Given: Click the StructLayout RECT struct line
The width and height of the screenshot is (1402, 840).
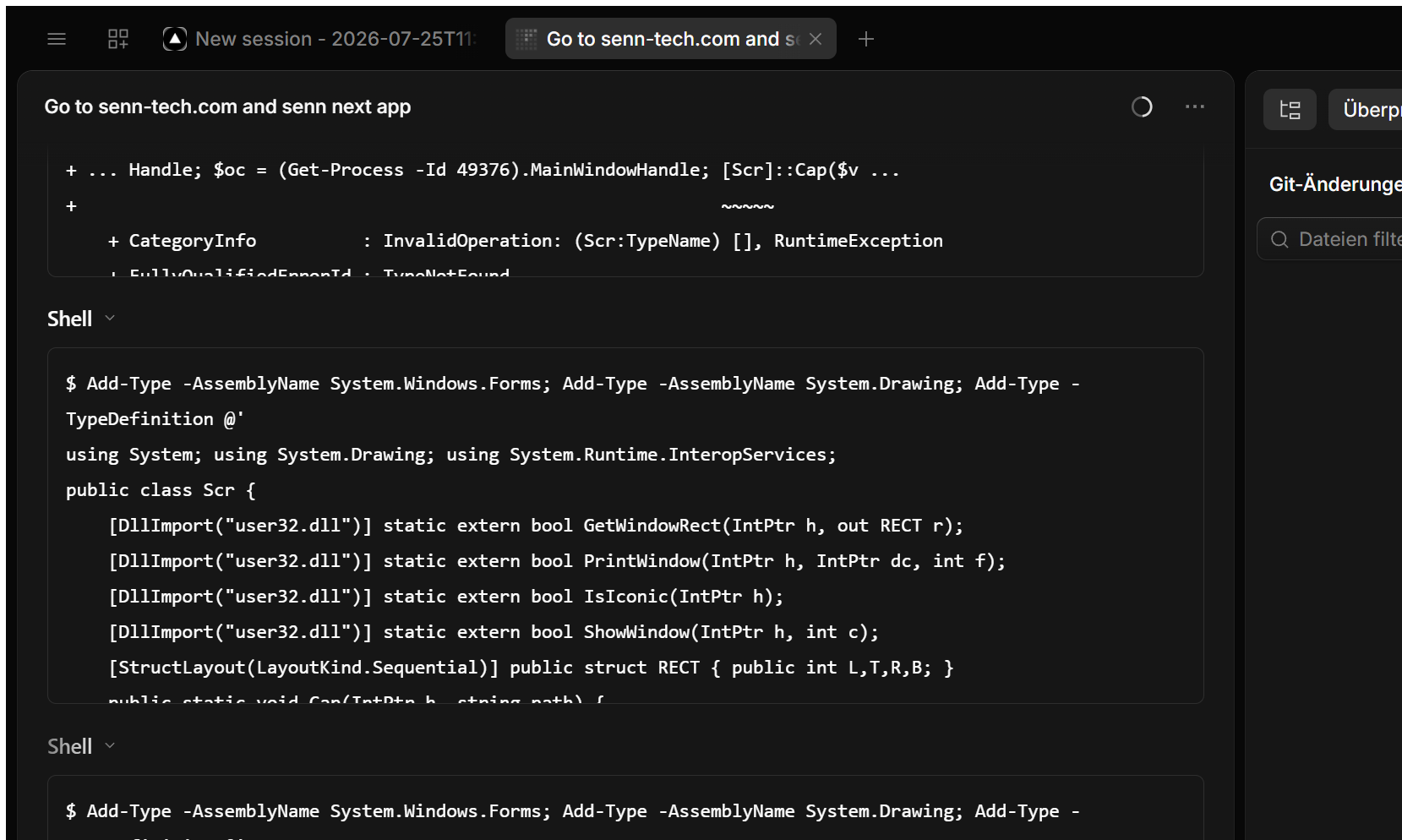Looking at the screenshot, I should coord(531,668).
